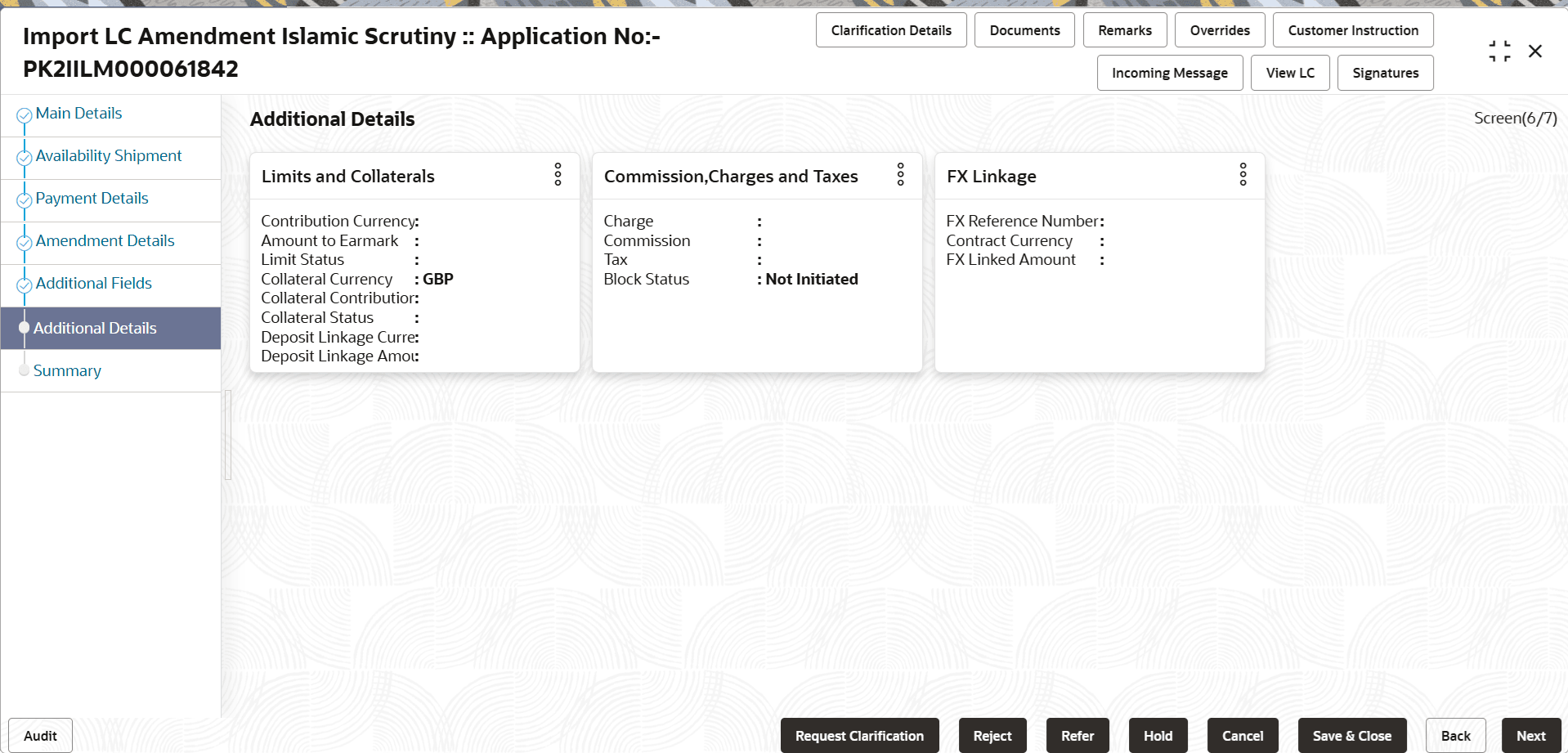1568x753 pixels.
Task: Navigate to the Amendment Details stage
Action: [105, 240]
